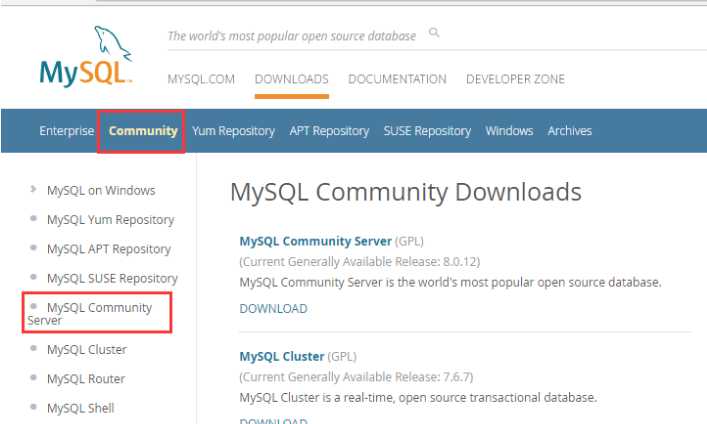Open MySQL SUSE Repository sidebar link
707x424 pixels.
tap(112, 278)
